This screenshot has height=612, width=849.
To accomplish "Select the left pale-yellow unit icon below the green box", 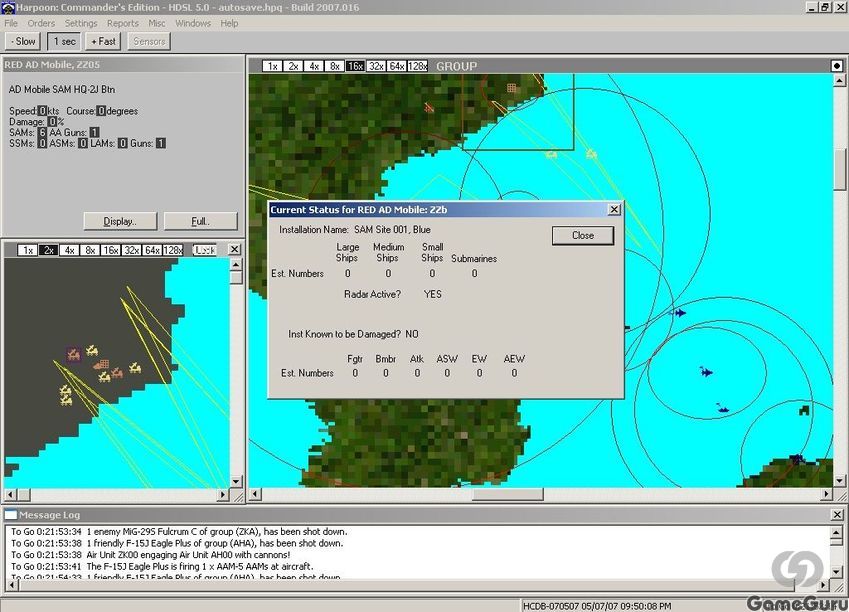I will tap(551, 154).
